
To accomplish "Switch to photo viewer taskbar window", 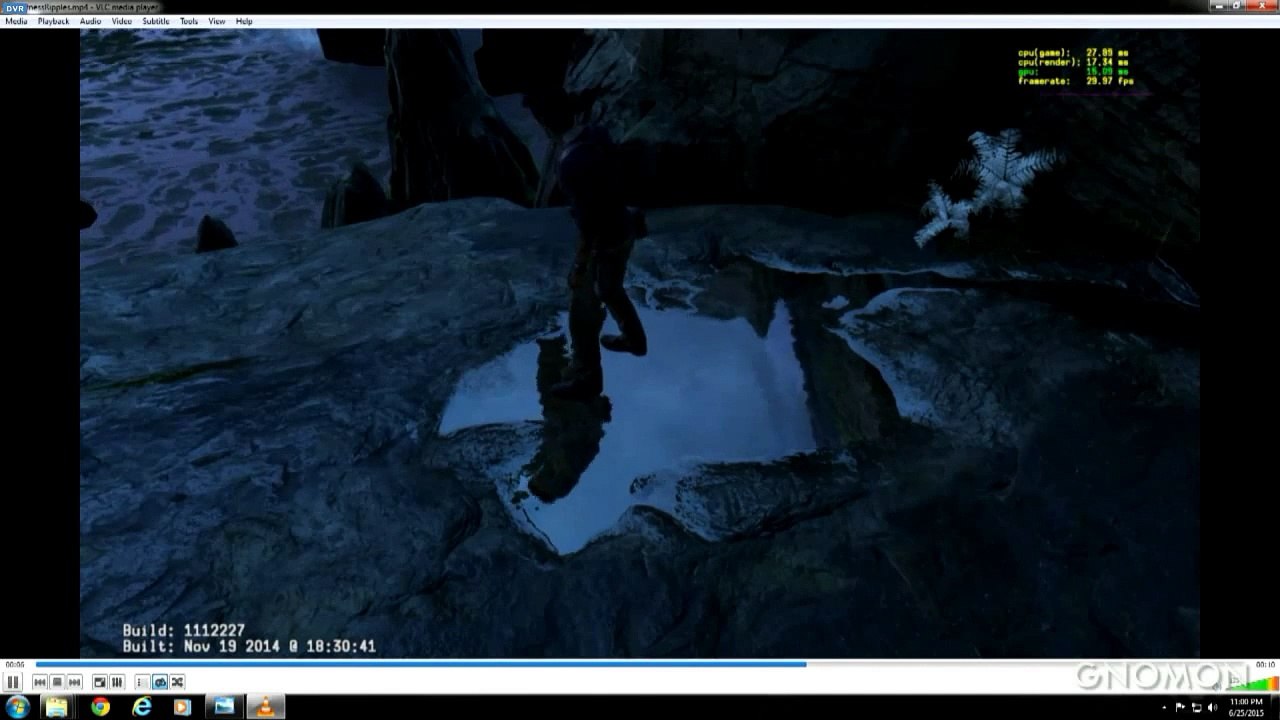I will 224,707.
